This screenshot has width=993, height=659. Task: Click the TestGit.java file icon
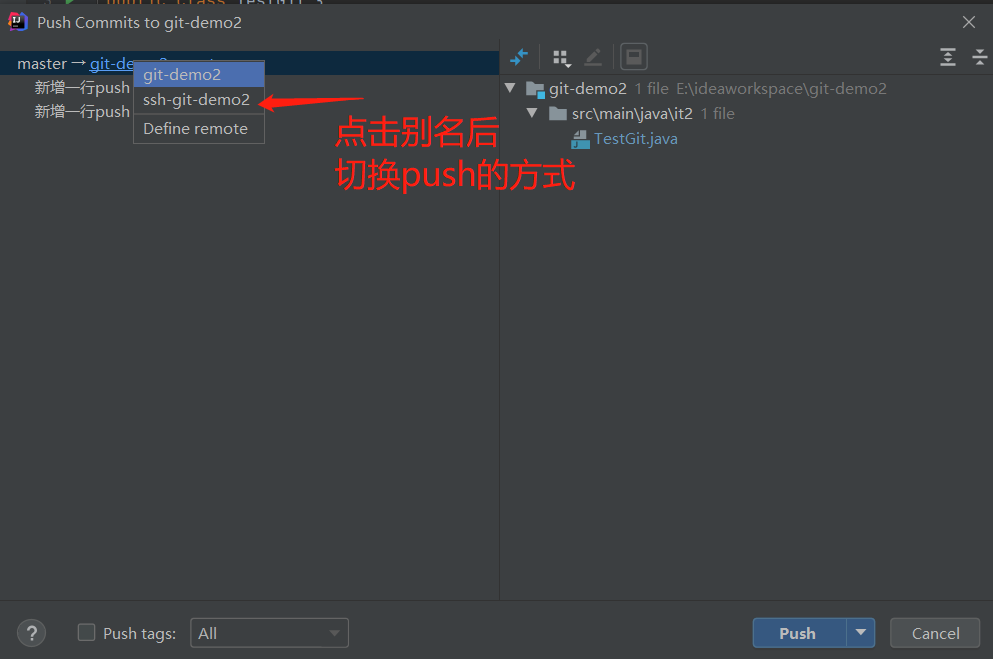[x=580, y=139]
